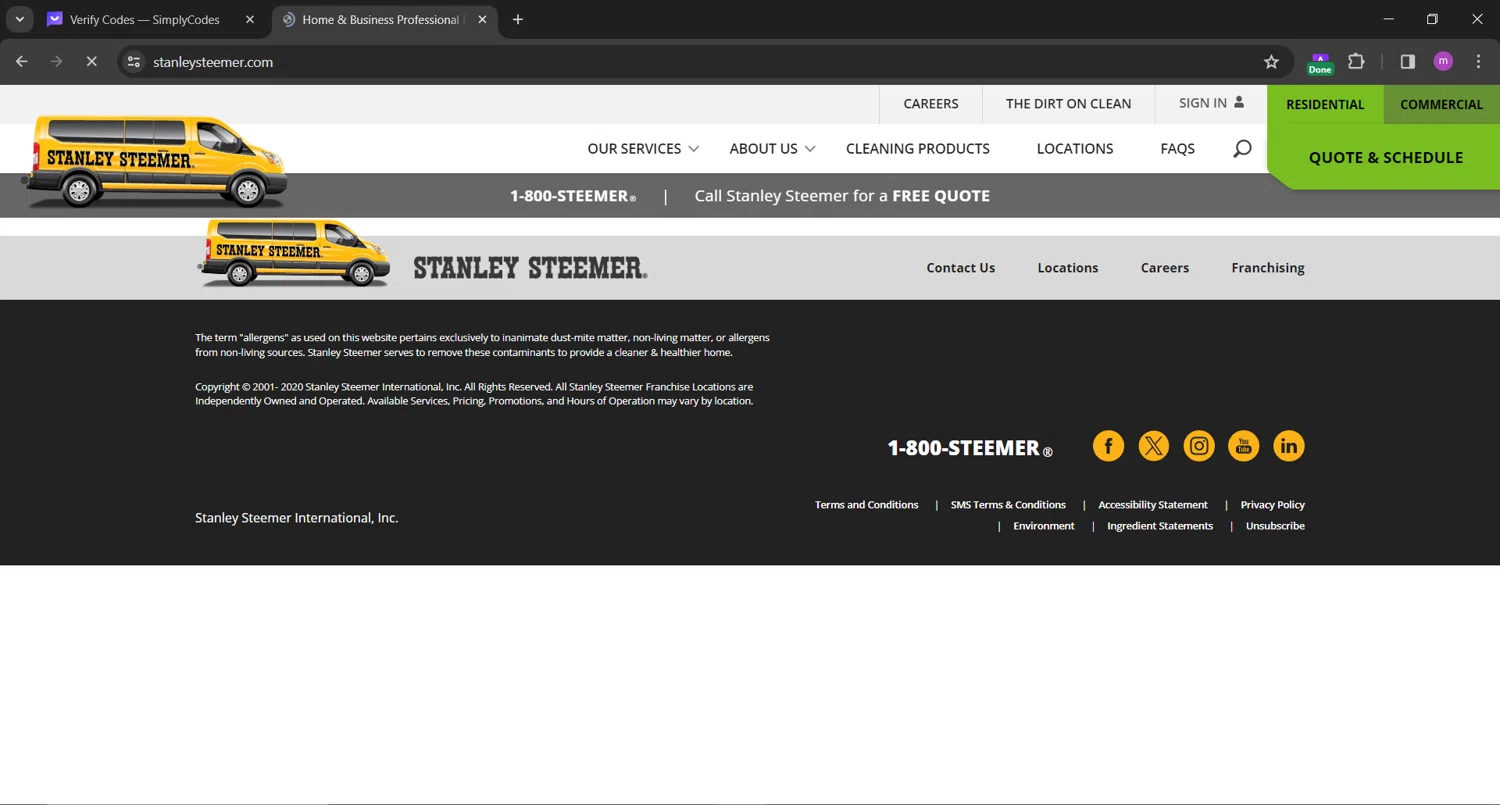Open the LinkedIn social icon
Viewport: 1500px width, 805px height.
(x=1289, y=446)
